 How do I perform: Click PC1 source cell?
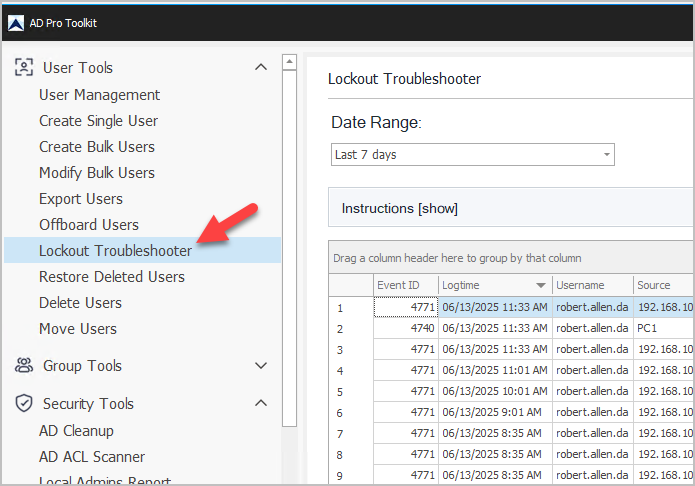pos(664,328)
